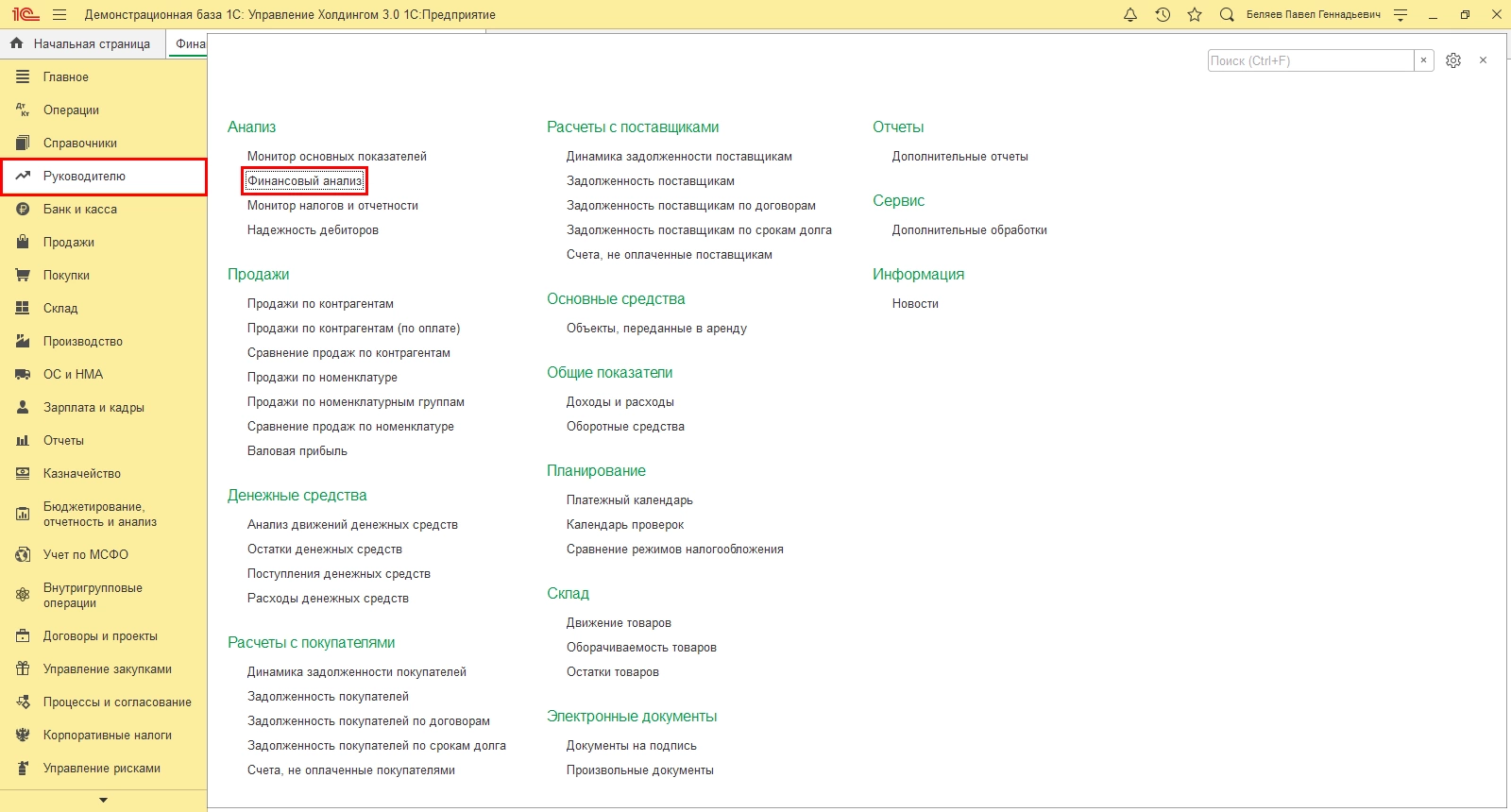Open Бюджетирование, отчетность и анализ section
The image size is (1511, 812).
pyautogui.click(x=104, y=514)
